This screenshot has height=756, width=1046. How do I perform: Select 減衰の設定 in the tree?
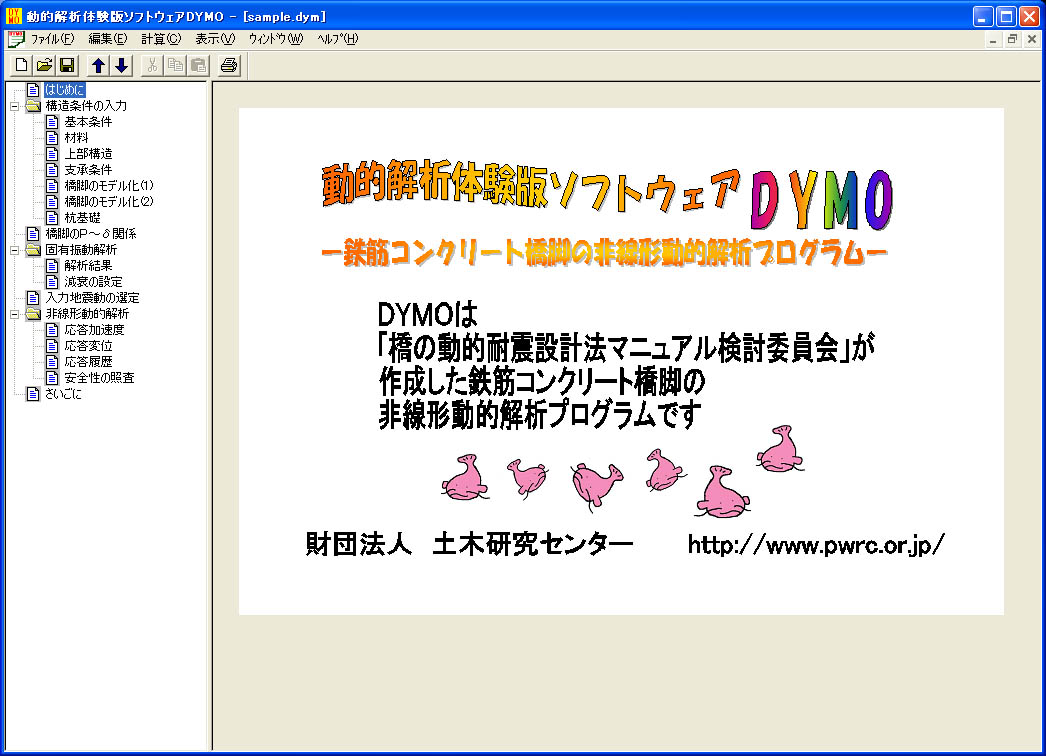(x=93, y=282)
